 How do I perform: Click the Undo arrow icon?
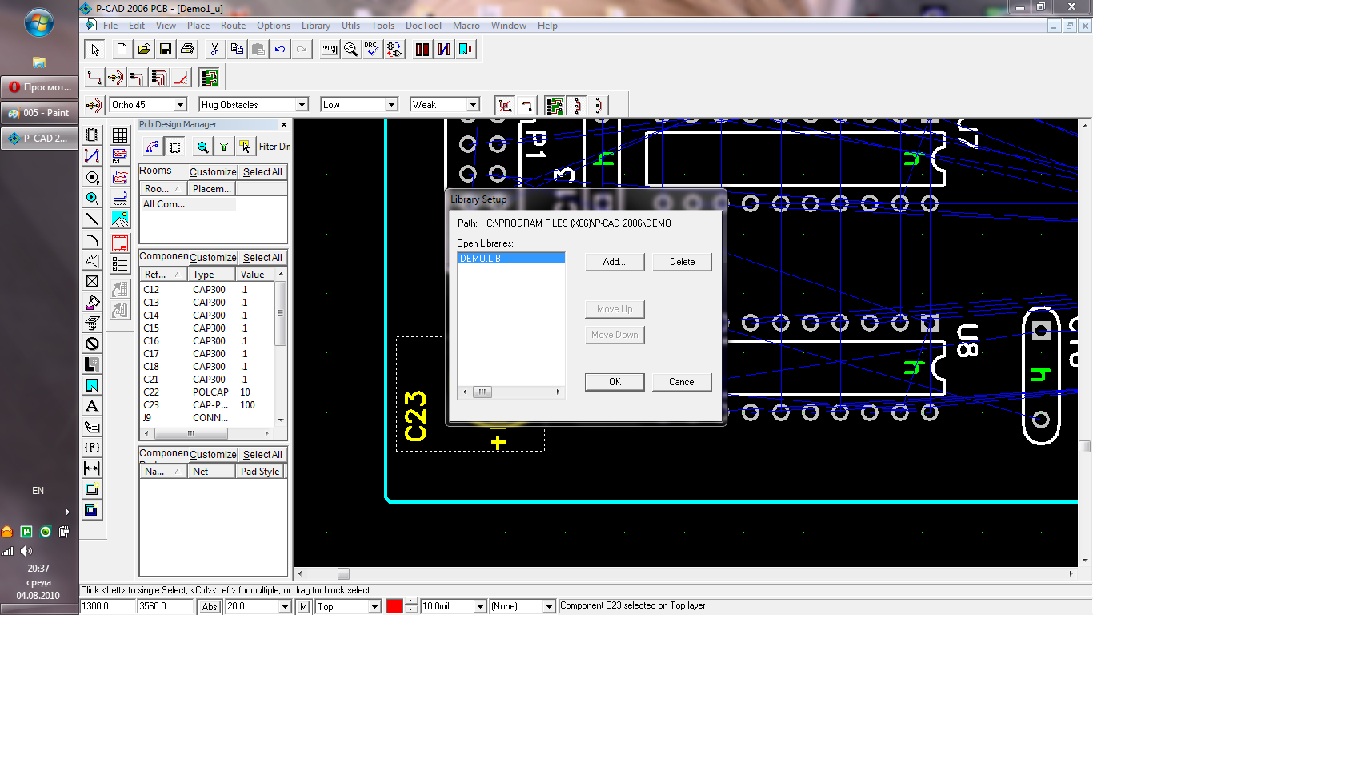(x=280, y=49)
